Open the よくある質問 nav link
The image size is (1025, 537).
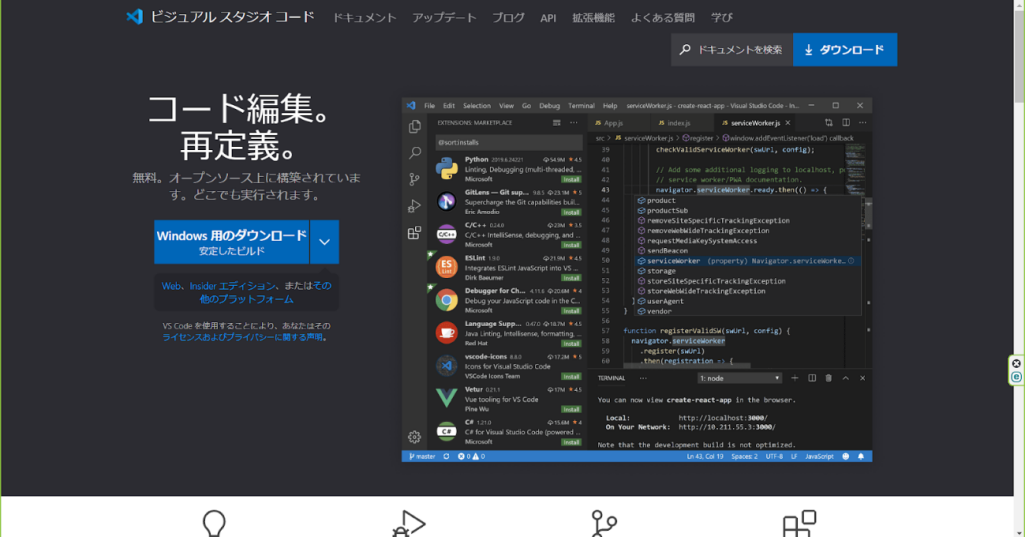coord(662,18)
